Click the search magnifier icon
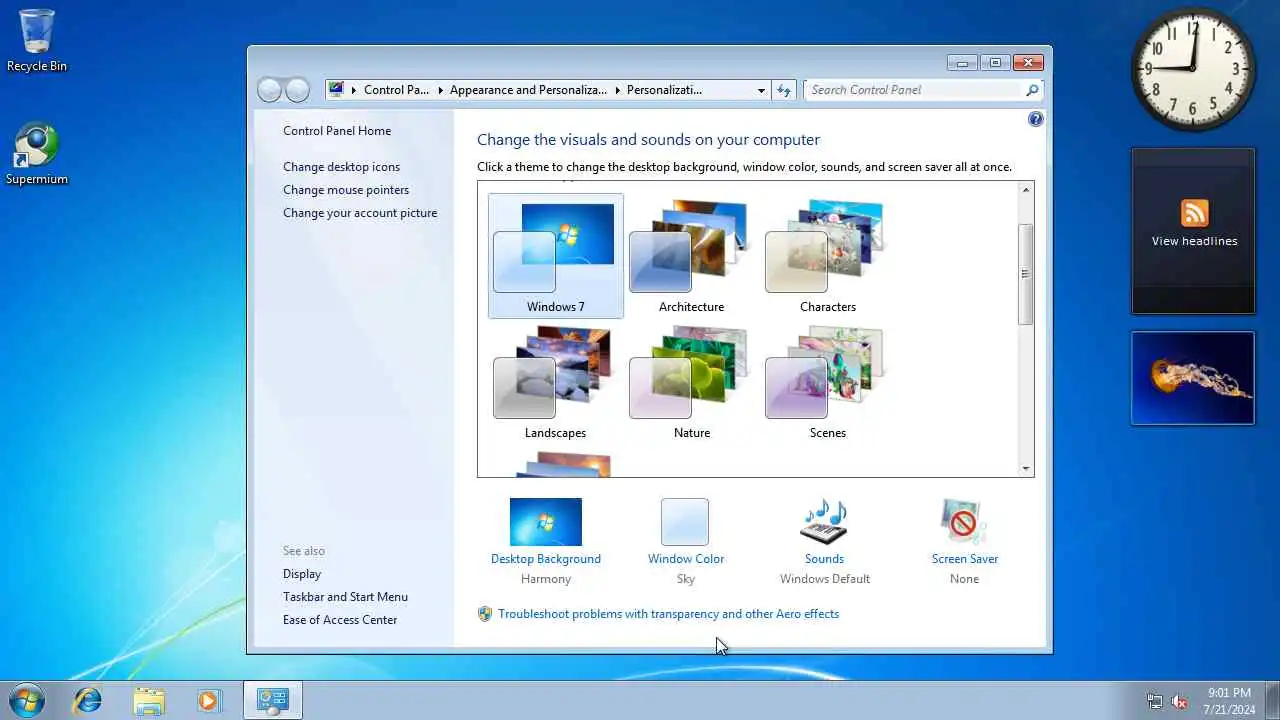 pos(1033,90)
